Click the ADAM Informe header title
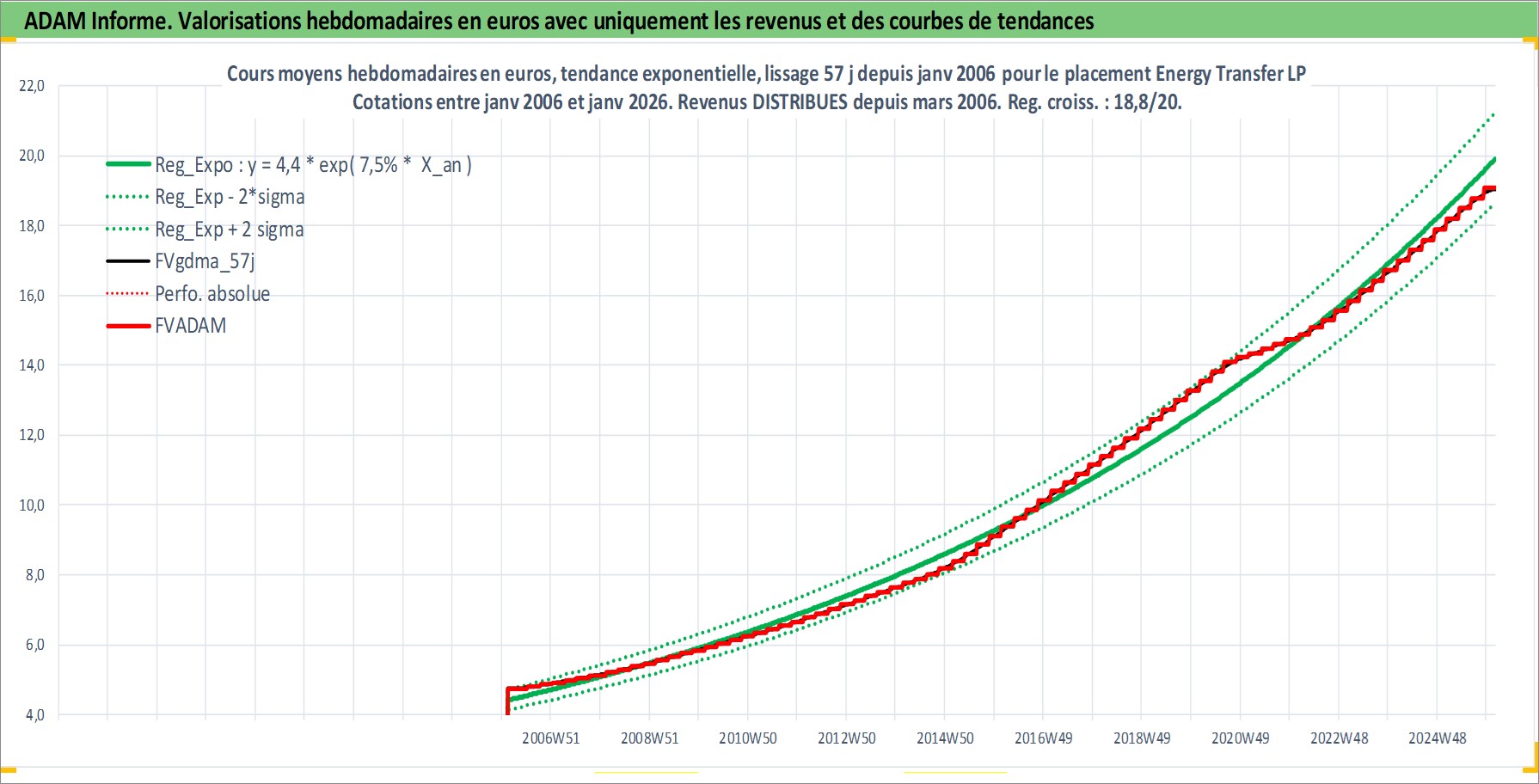1539x784 pixels. (559, 21)
